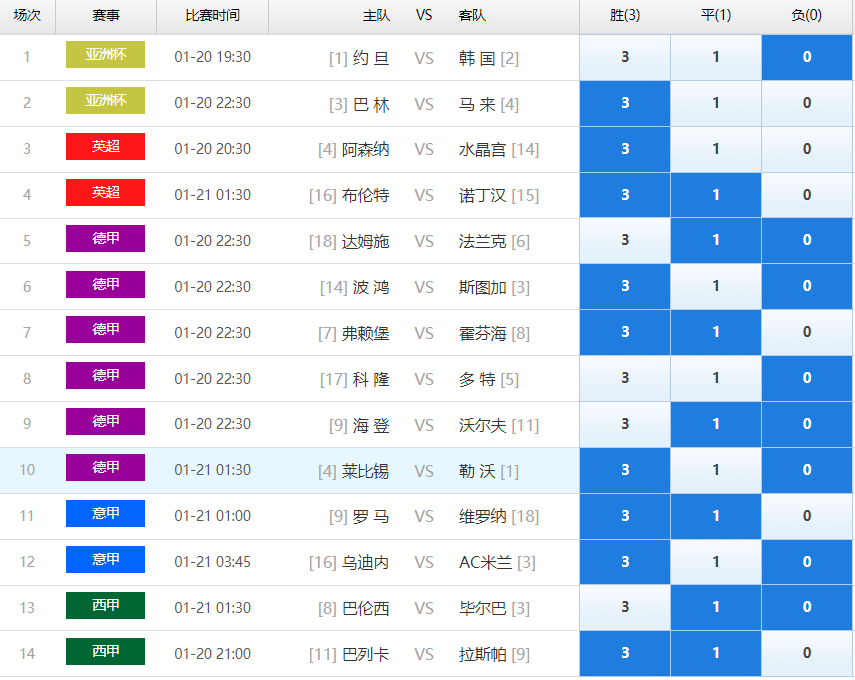The height and width of the screenshot is (680, 855).
Task: Deselect draw (1) for match 5 达姆施
Action: pyautogui.click(x=716, y=240)
